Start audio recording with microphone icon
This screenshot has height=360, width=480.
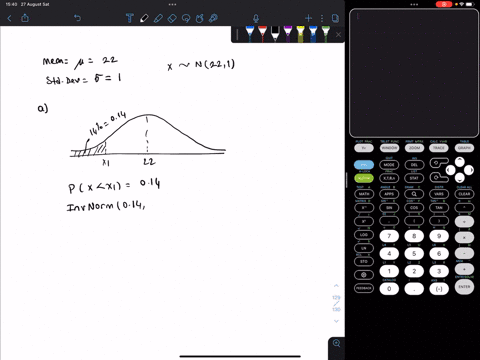pos(256,18)
